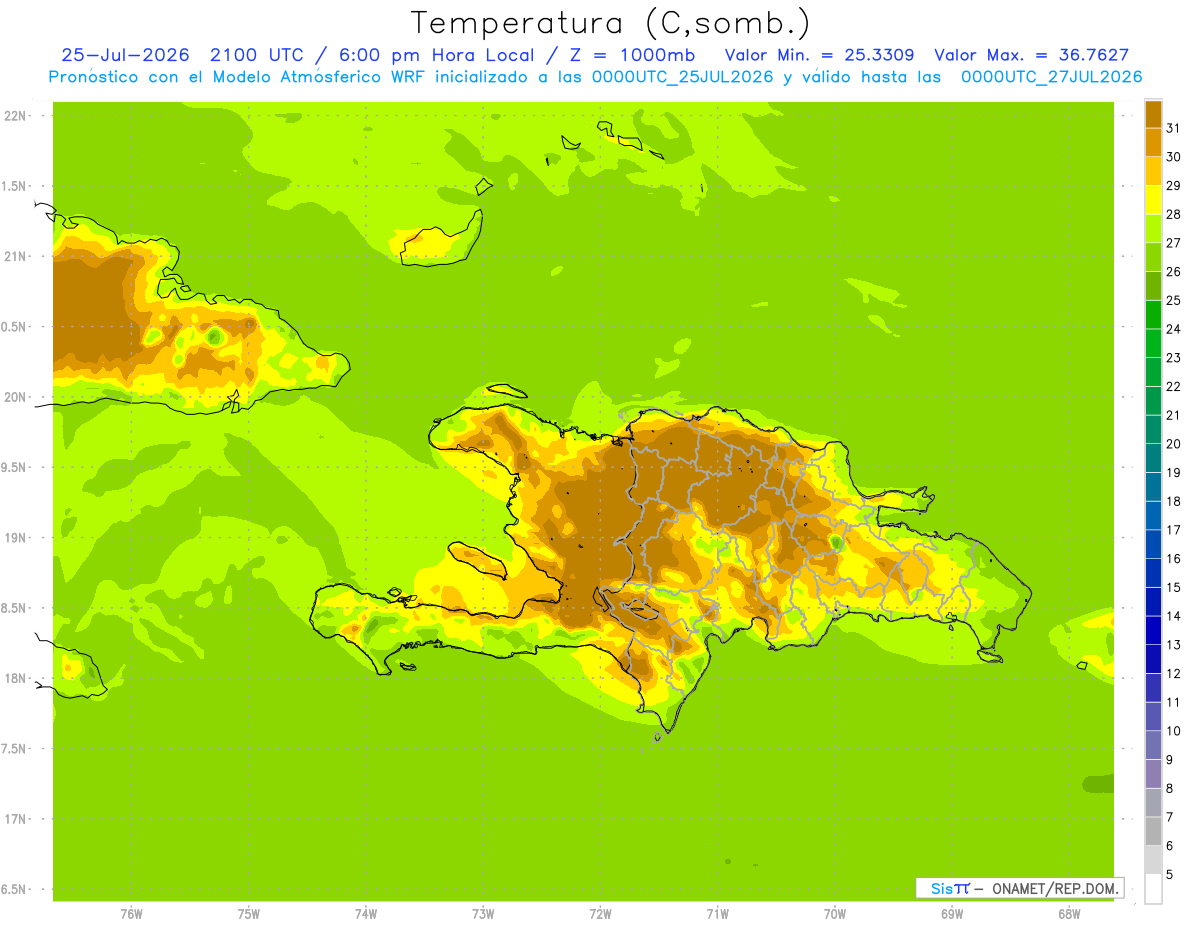
Task: Click legend value '28'
Action: 1174,214
